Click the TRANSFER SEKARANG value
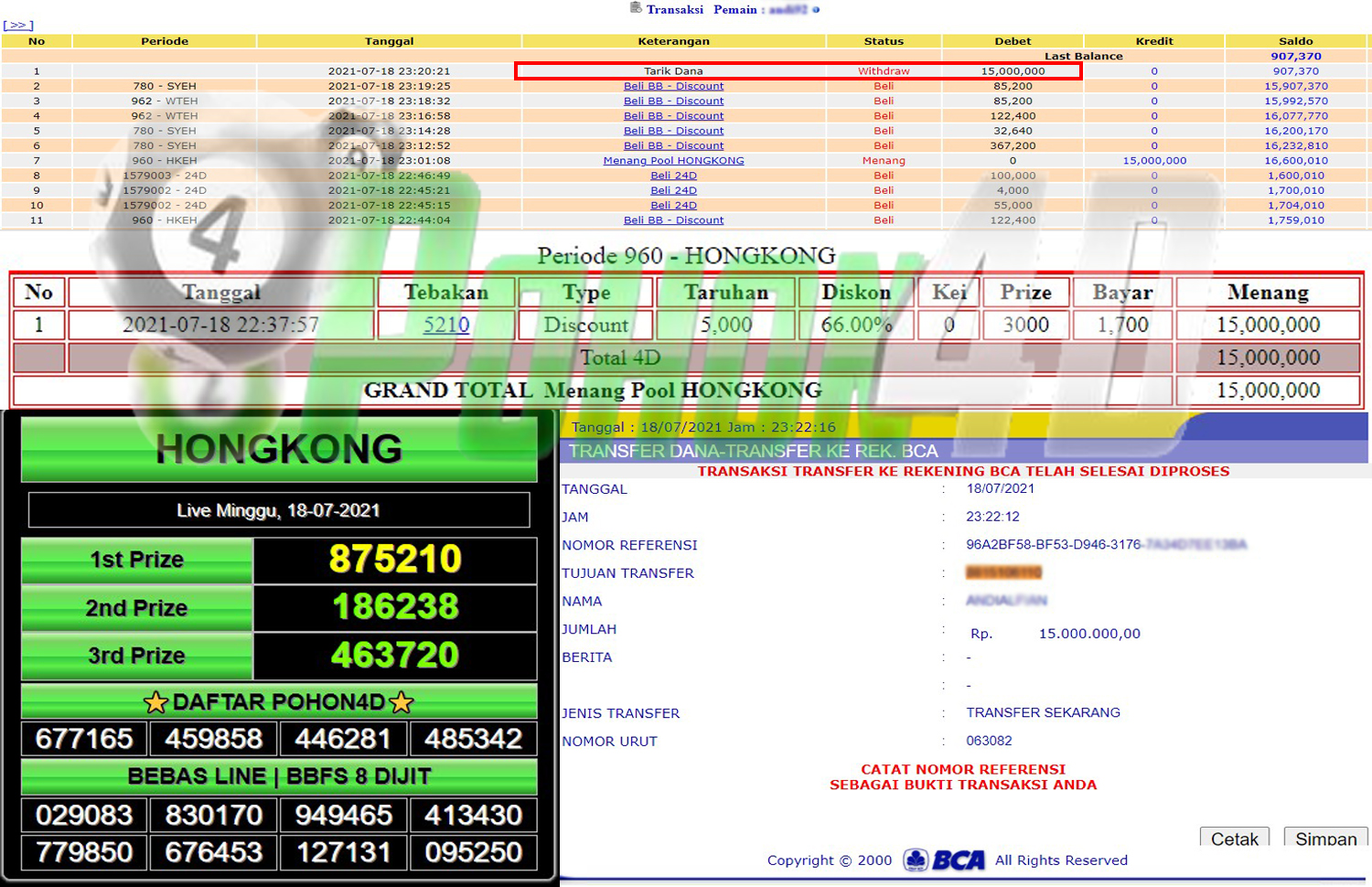 pyautogui.click(x=1043, y=712)
